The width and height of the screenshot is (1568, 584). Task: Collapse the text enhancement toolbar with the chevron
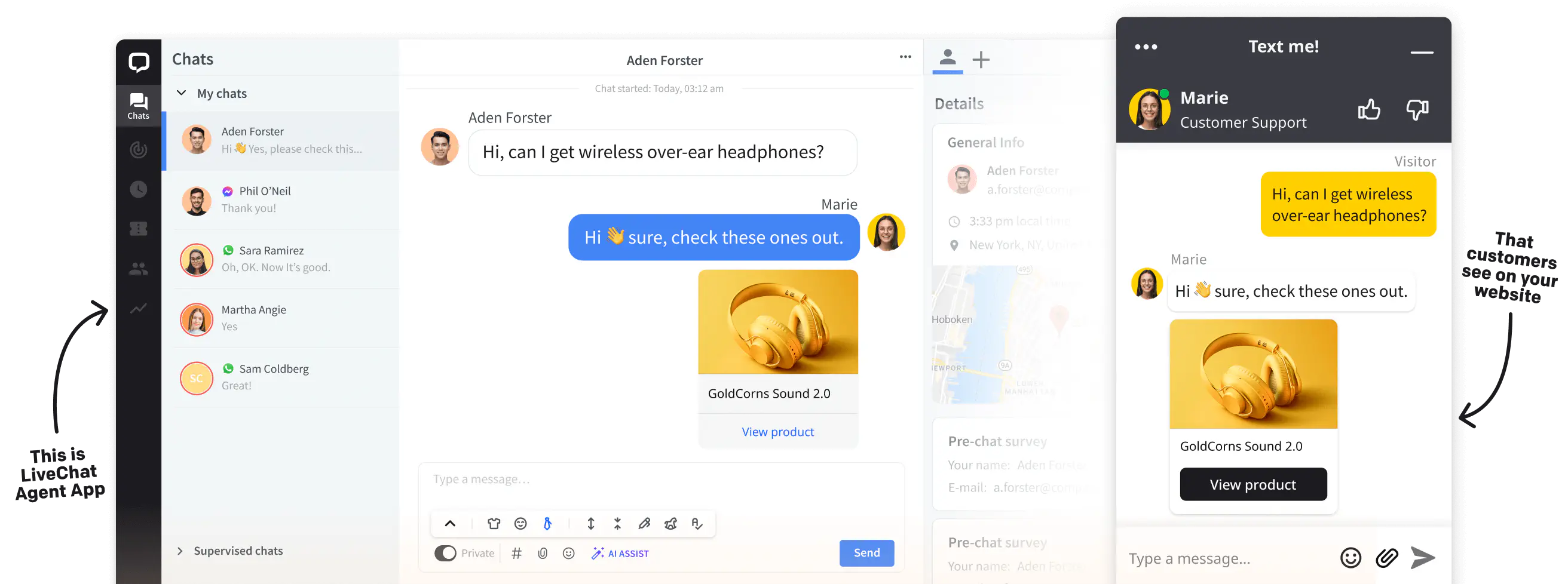450,524
